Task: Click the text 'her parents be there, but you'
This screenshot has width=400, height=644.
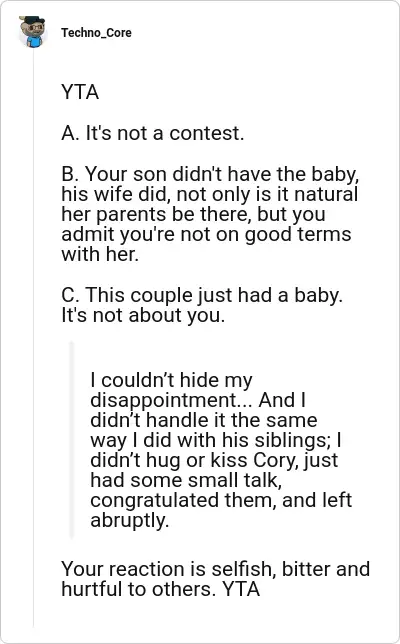Action: (x=193, y=214)
